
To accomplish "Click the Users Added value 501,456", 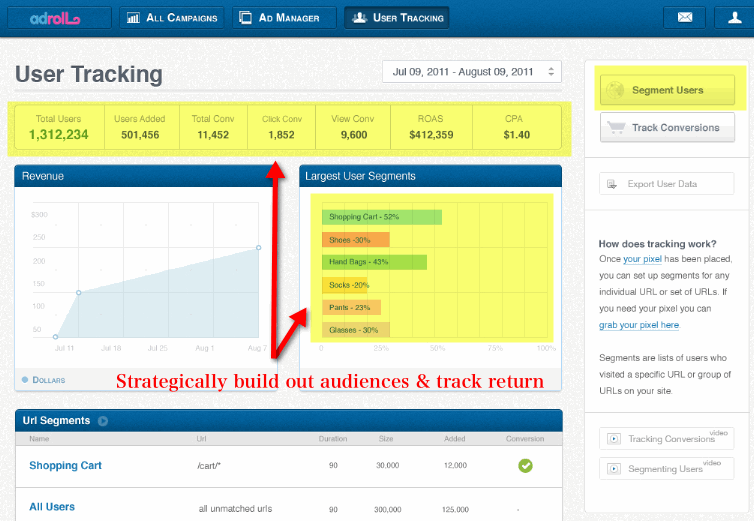I will 140,135.
